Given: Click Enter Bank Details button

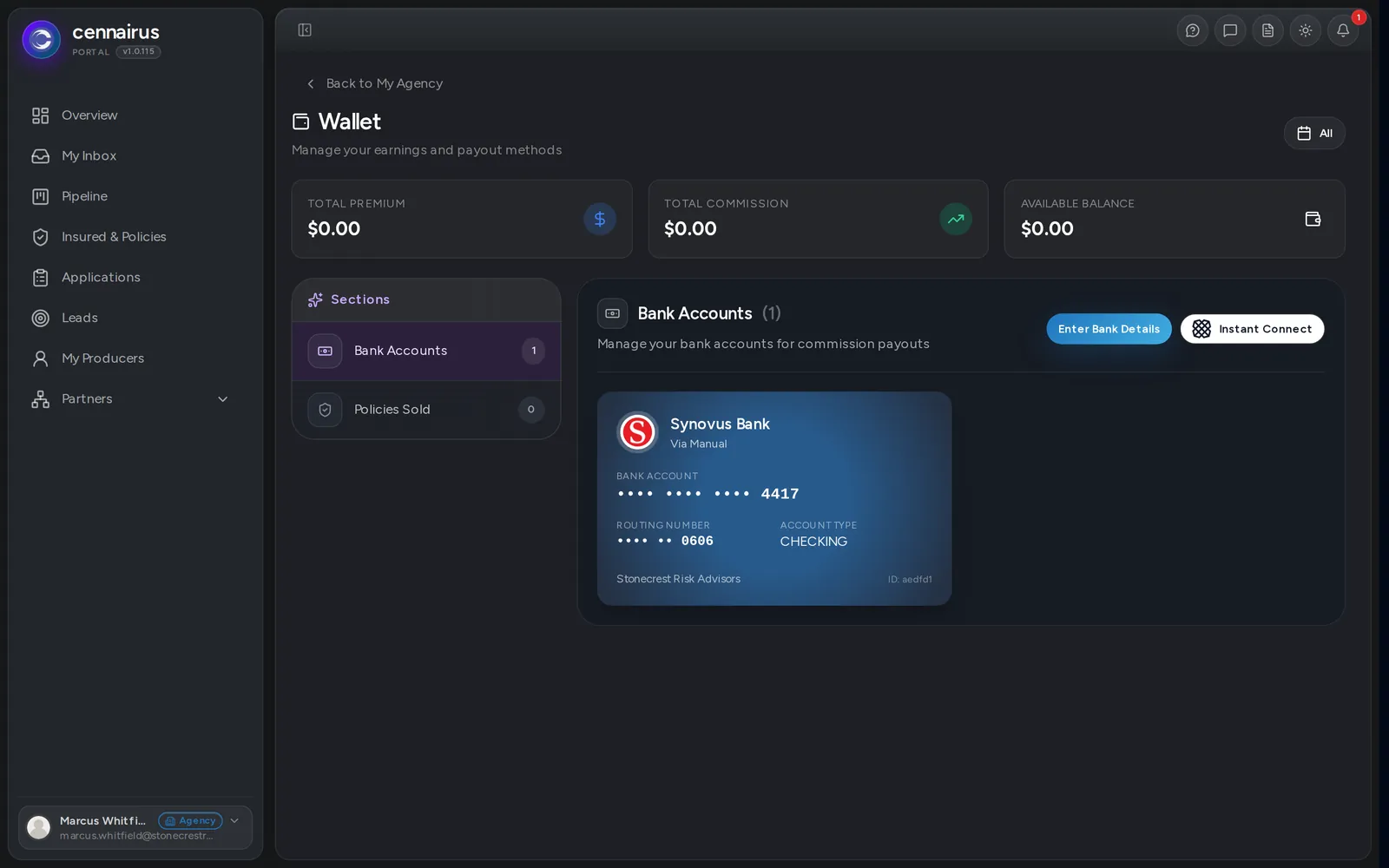Looking at the screenshot, I should click(1109, 329).
